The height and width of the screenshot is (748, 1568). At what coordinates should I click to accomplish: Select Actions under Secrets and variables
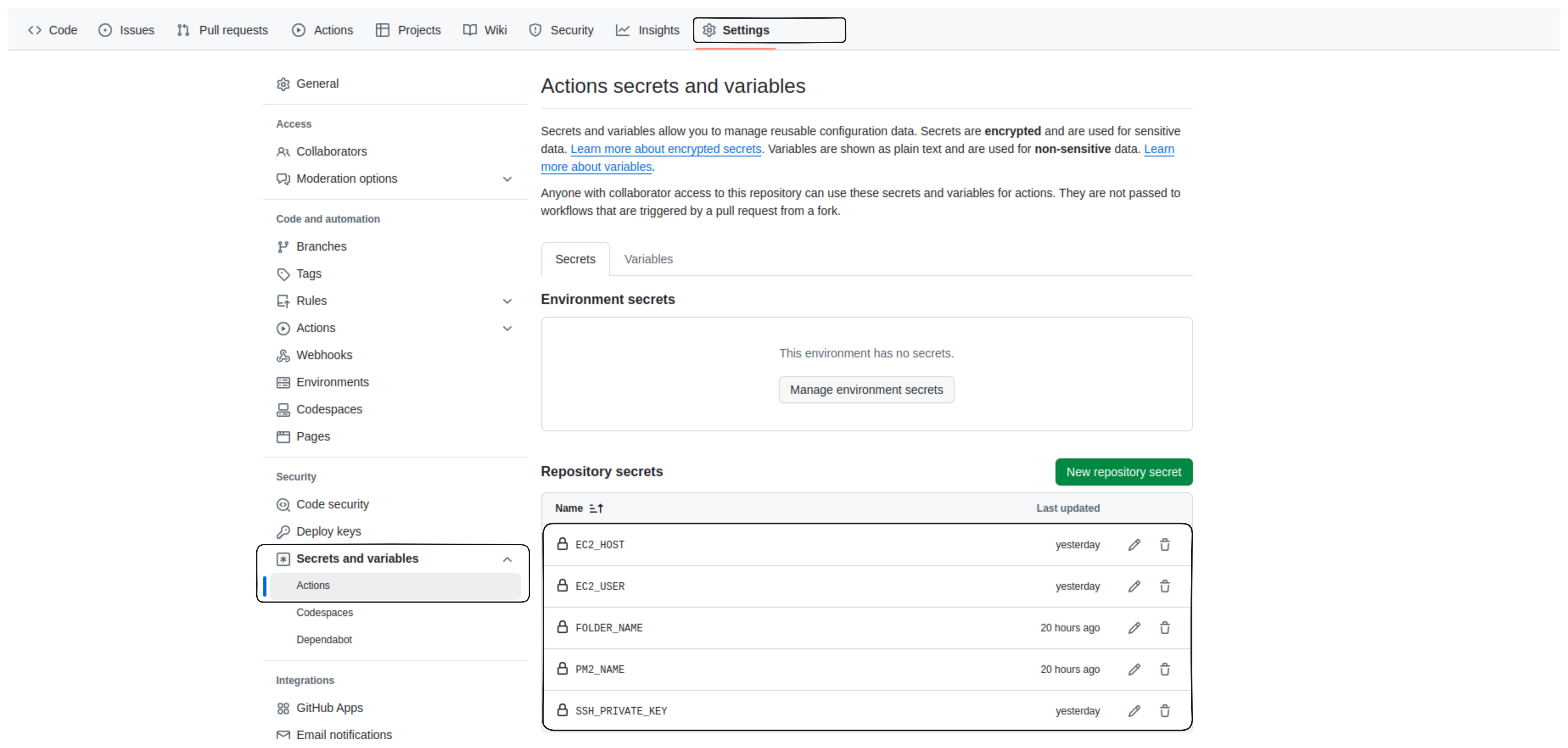tap(395, 586)
